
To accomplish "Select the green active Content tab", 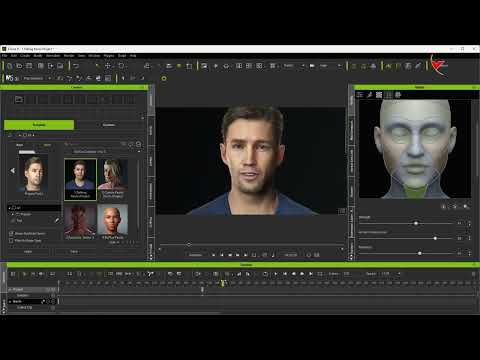I will tap(39, 125).
